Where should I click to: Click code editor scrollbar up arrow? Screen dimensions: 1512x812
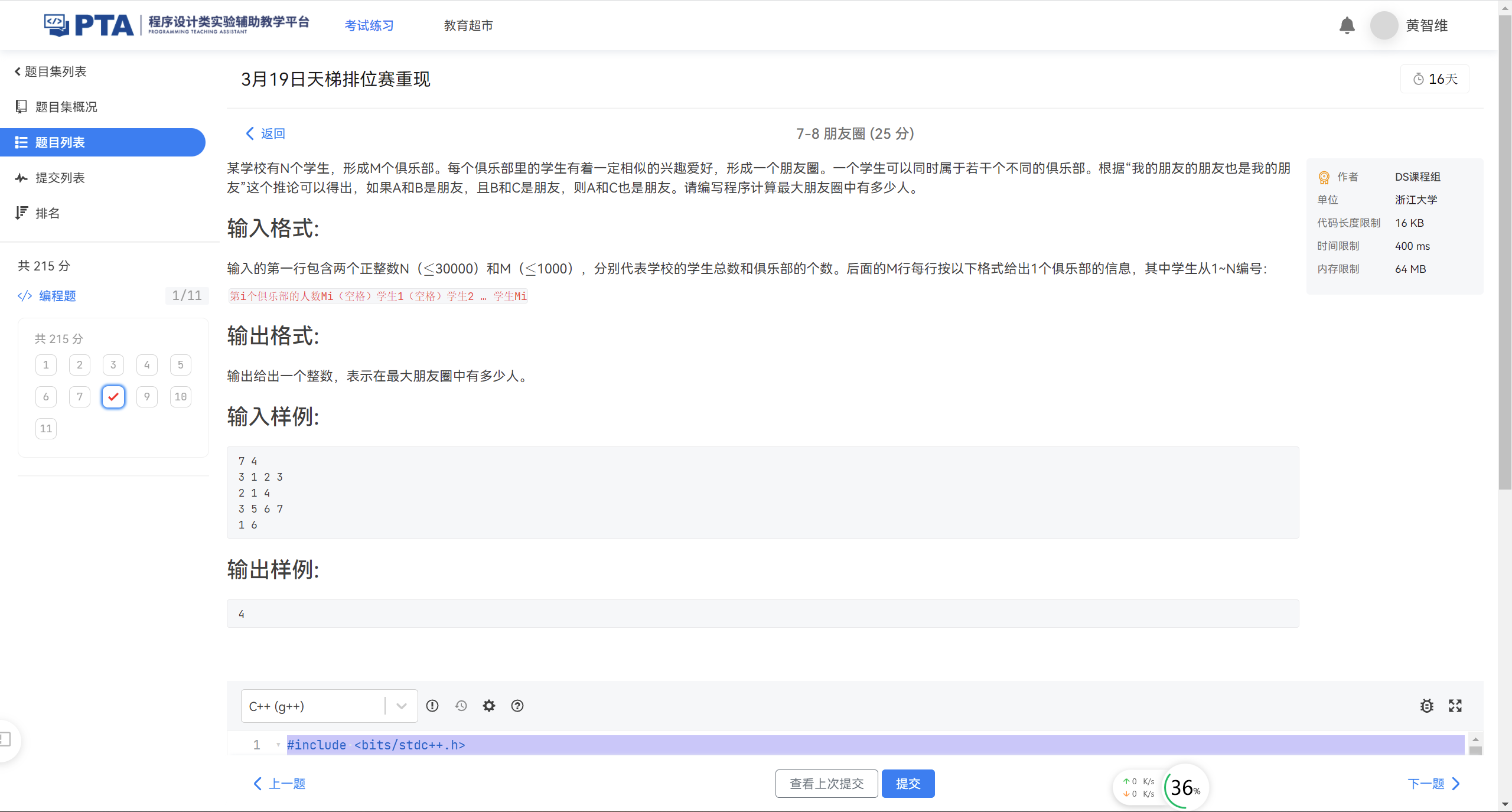click(1475, 739)
